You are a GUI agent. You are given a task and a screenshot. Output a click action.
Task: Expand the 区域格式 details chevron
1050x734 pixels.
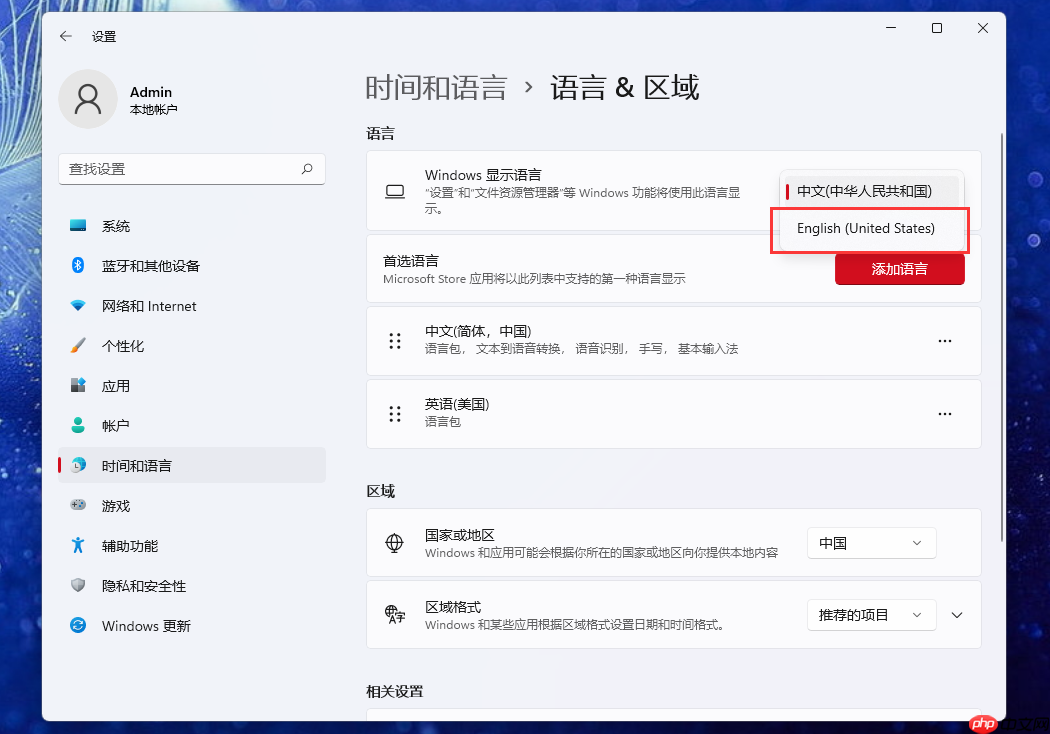957,614
